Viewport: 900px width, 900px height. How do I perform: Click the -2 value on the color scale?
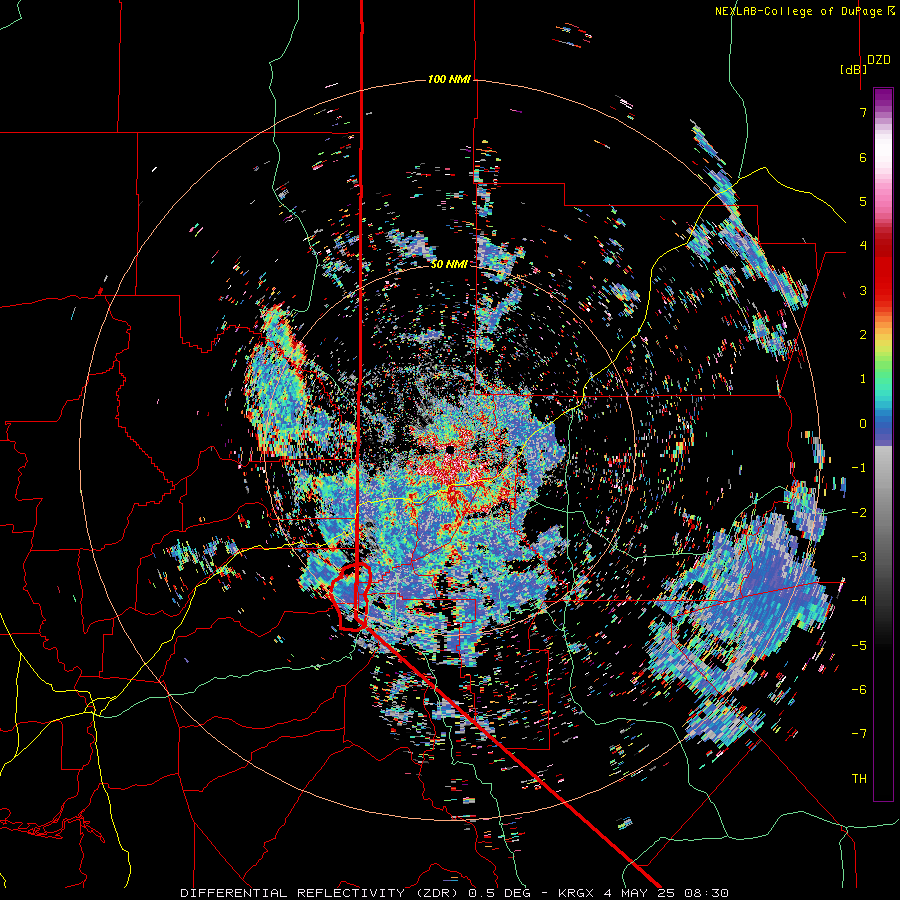click(x=859, y=512)
